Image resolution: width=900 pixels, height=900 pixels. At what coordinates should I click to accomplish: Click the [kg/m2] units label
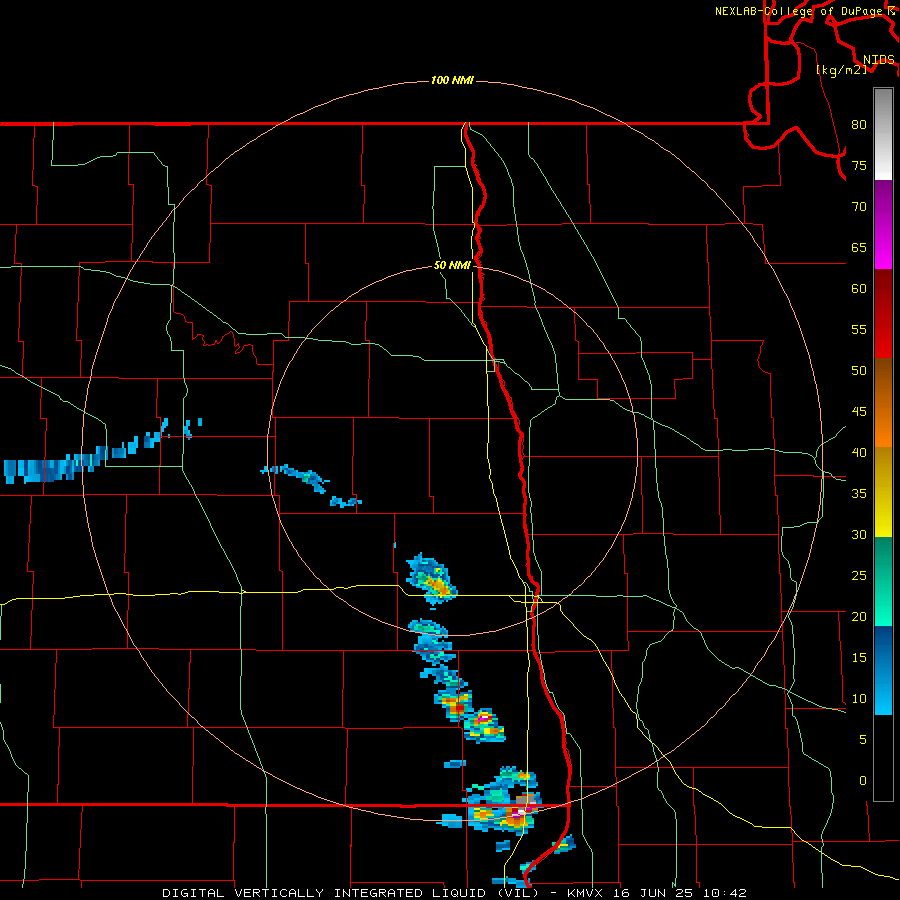[x=841, y=69]
